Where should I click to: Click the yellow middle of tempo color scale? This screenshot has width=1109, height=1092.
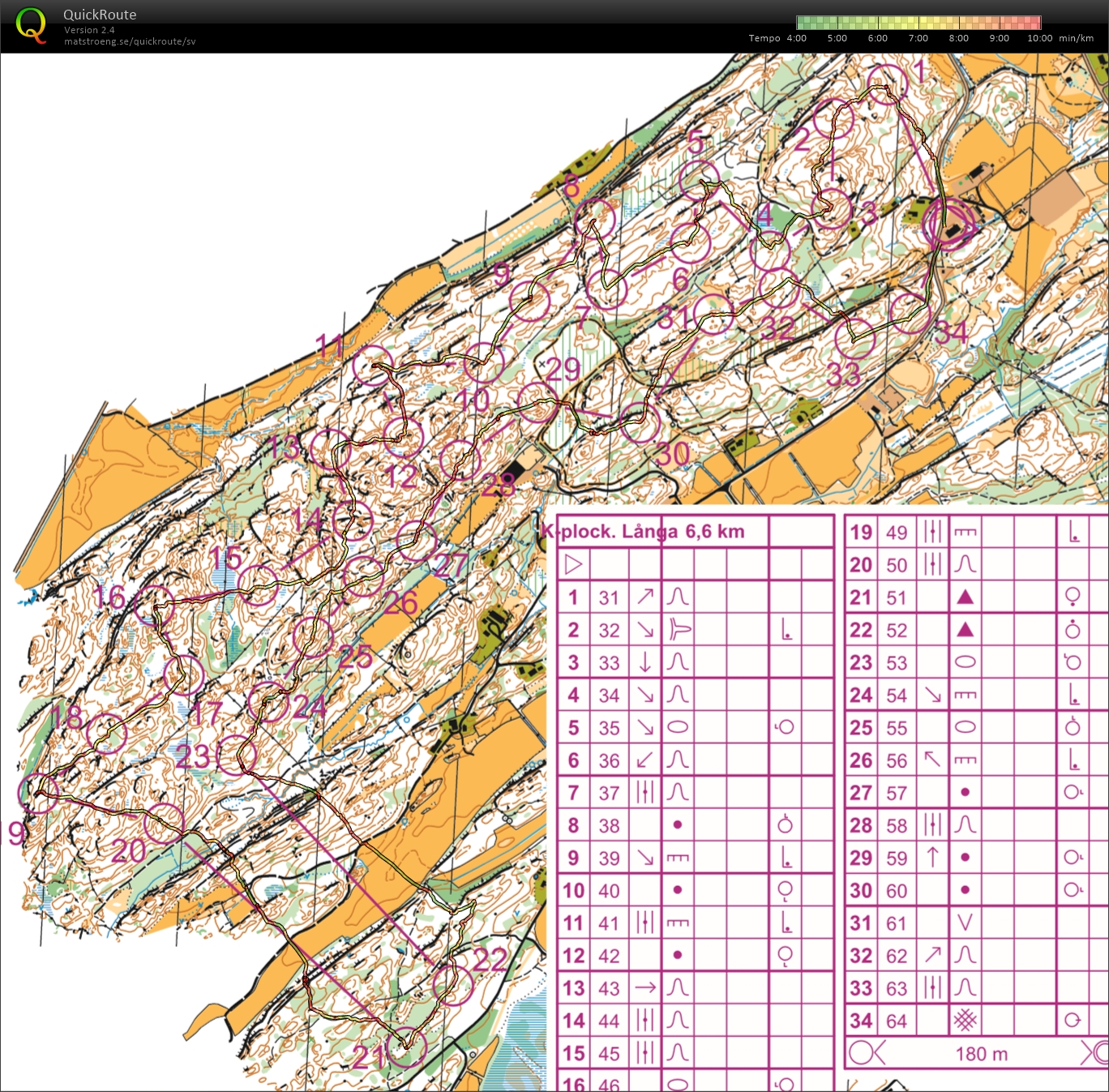[x=918, y=23]
